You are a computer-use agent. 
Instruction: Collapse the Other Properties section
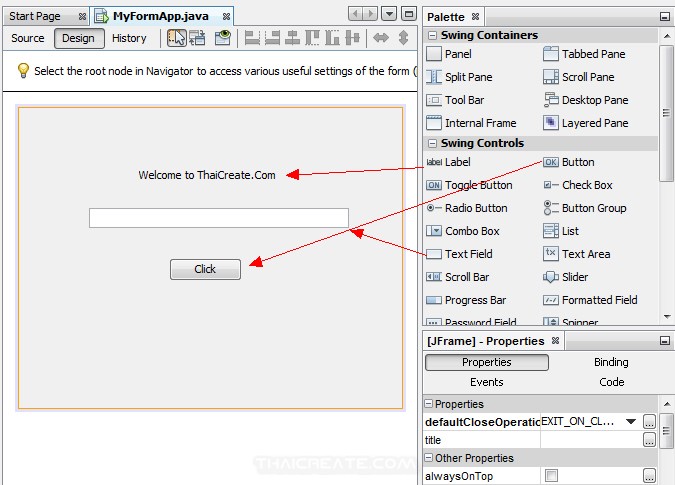(x=429, y=457)
